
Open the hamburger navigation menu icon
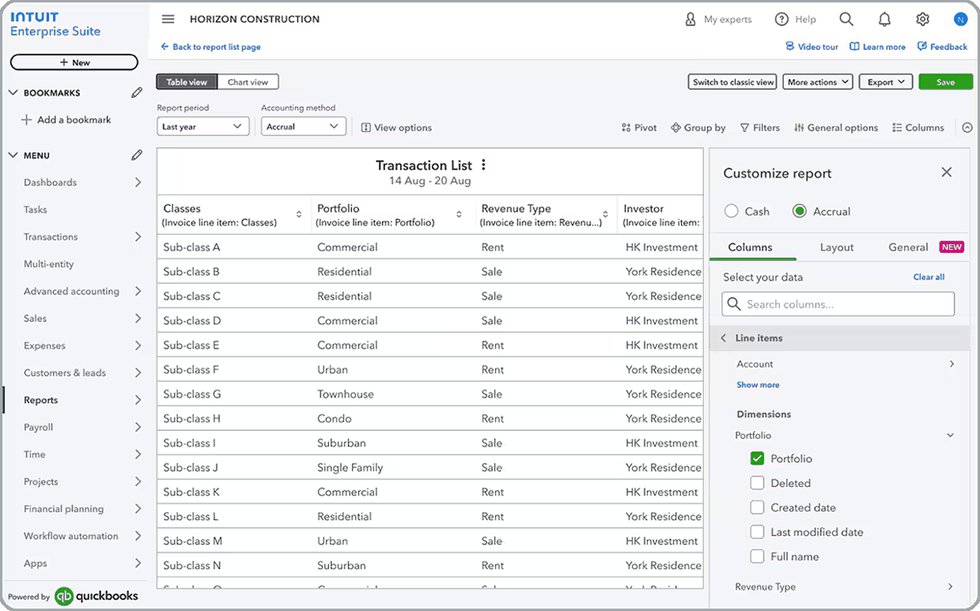point(168,19)
